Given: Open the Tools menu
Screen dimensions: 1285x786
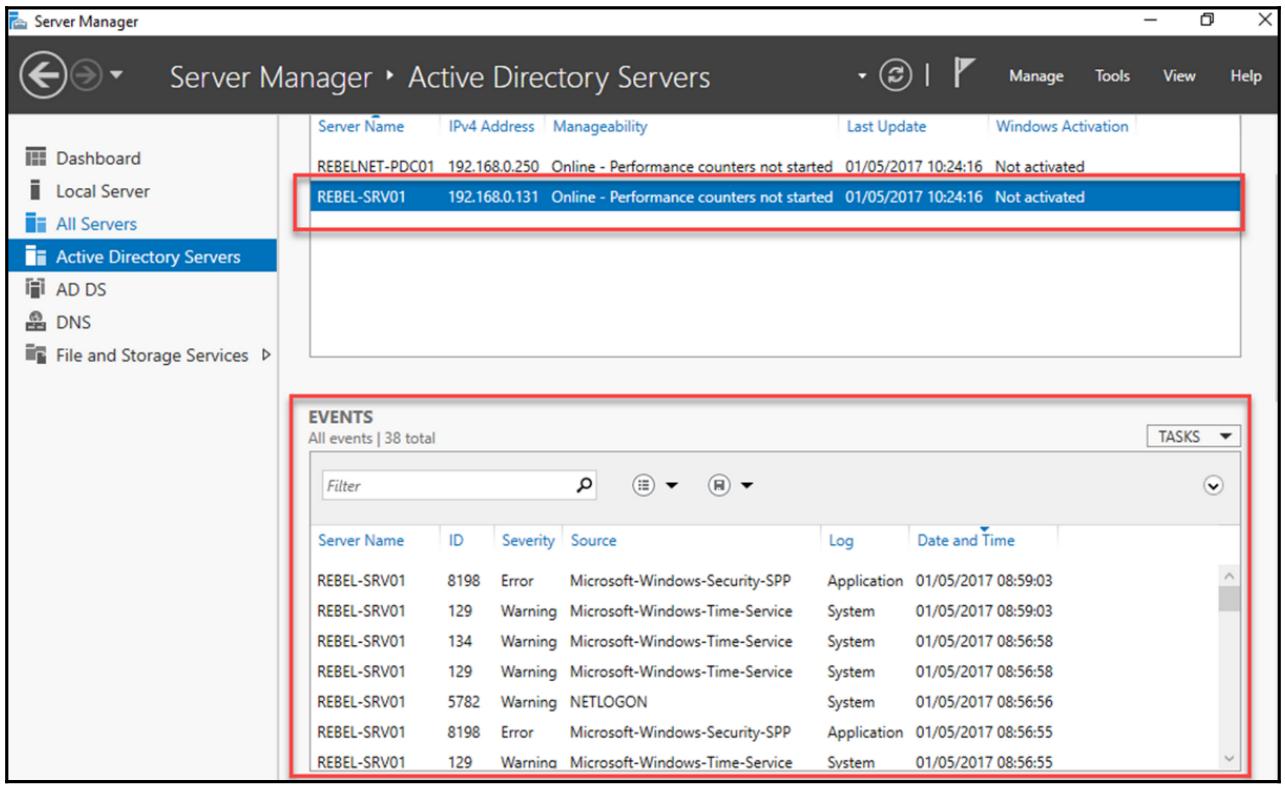Looking at the screenshot, I should point(1112,76).
